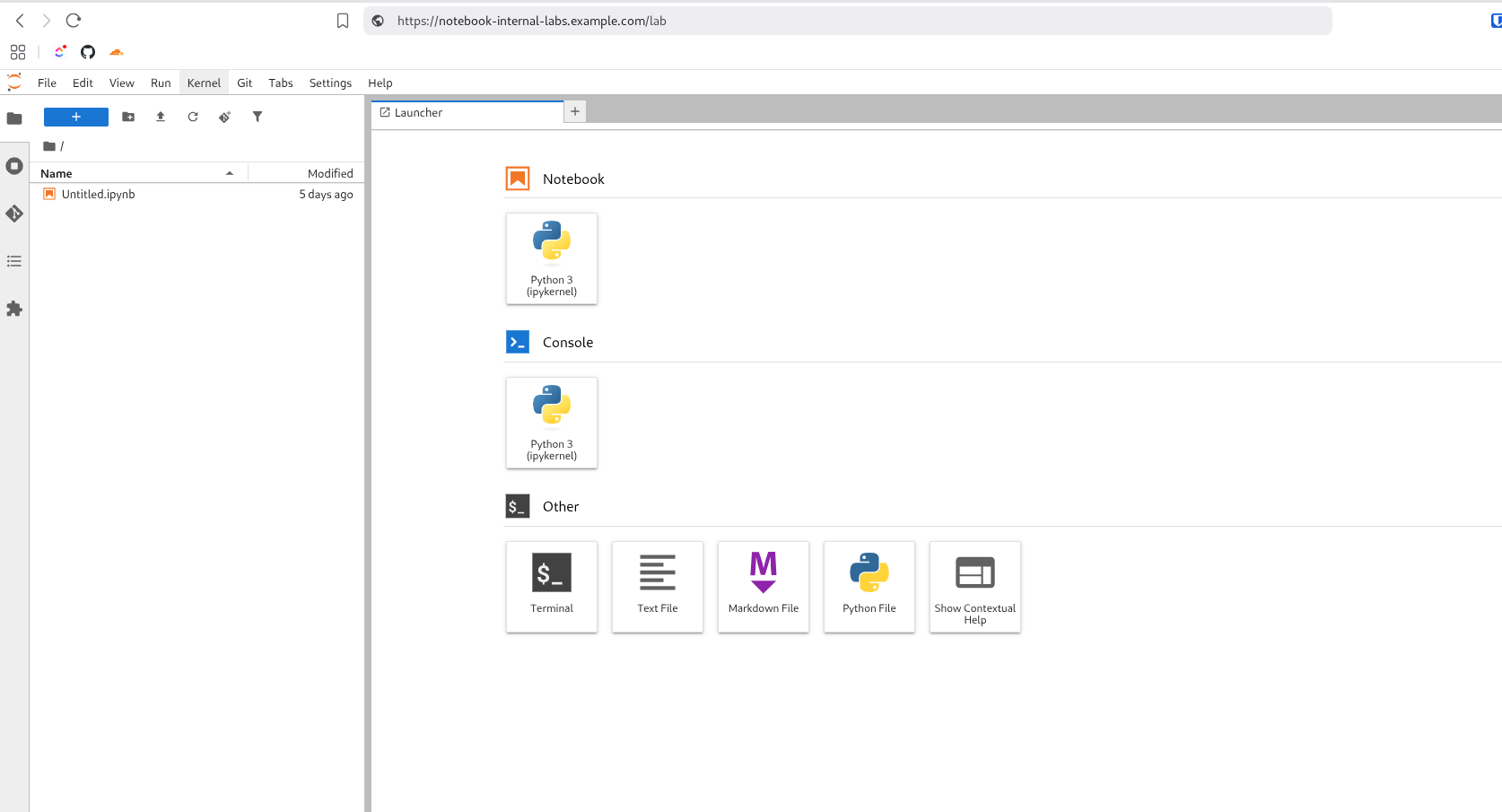
Task: Upload files using the upload arrow icon
Action: coord(161,117)
